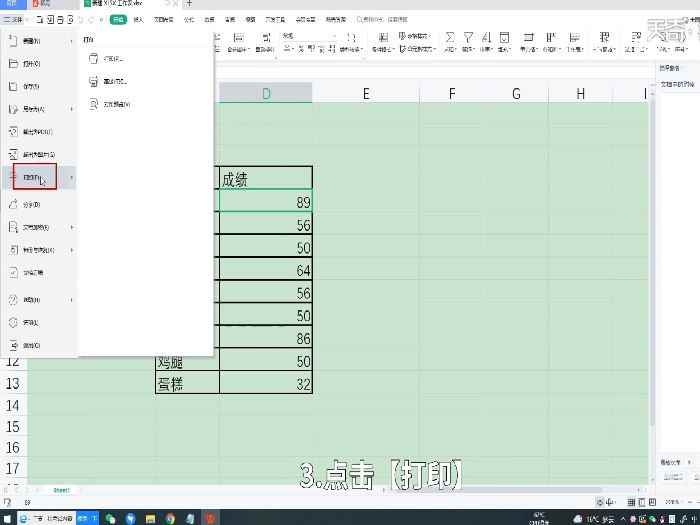This screenshot has width=700, height=525.
Task: Select the Share entry in file menu
Action: [30, 204]
